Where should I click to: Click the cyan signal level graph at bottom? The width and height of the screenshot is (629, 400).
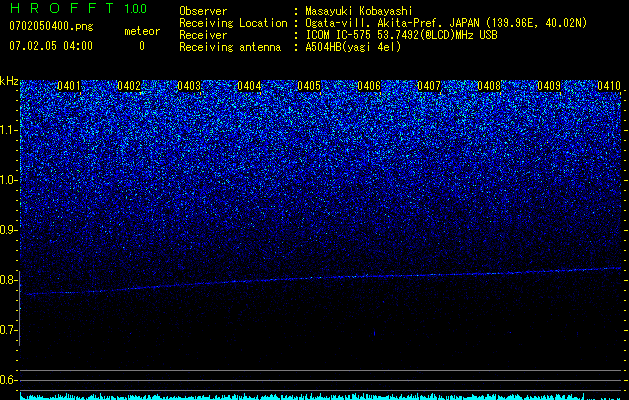pos(320,396)
